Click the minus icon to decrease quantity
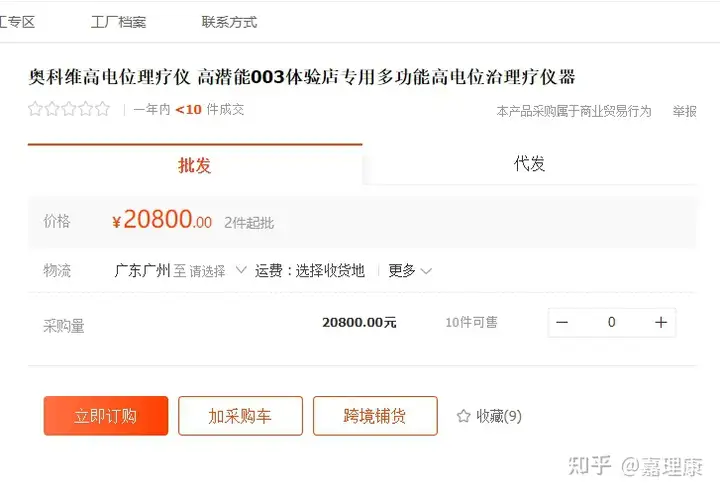The width and height of the screenshot is (720, 496). 562,322
